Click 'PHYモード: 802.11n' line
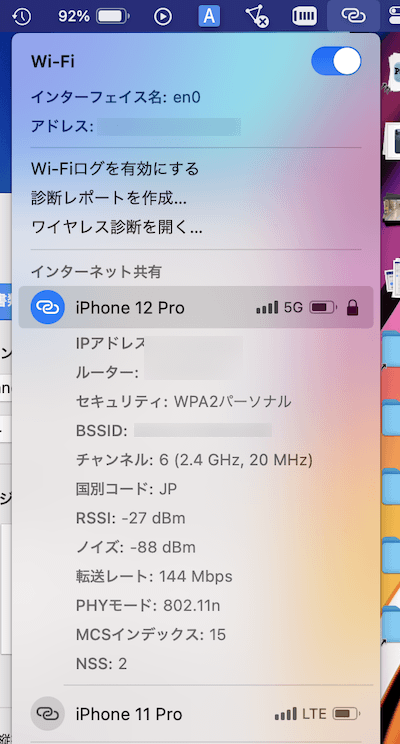 (x=148, y=605)
